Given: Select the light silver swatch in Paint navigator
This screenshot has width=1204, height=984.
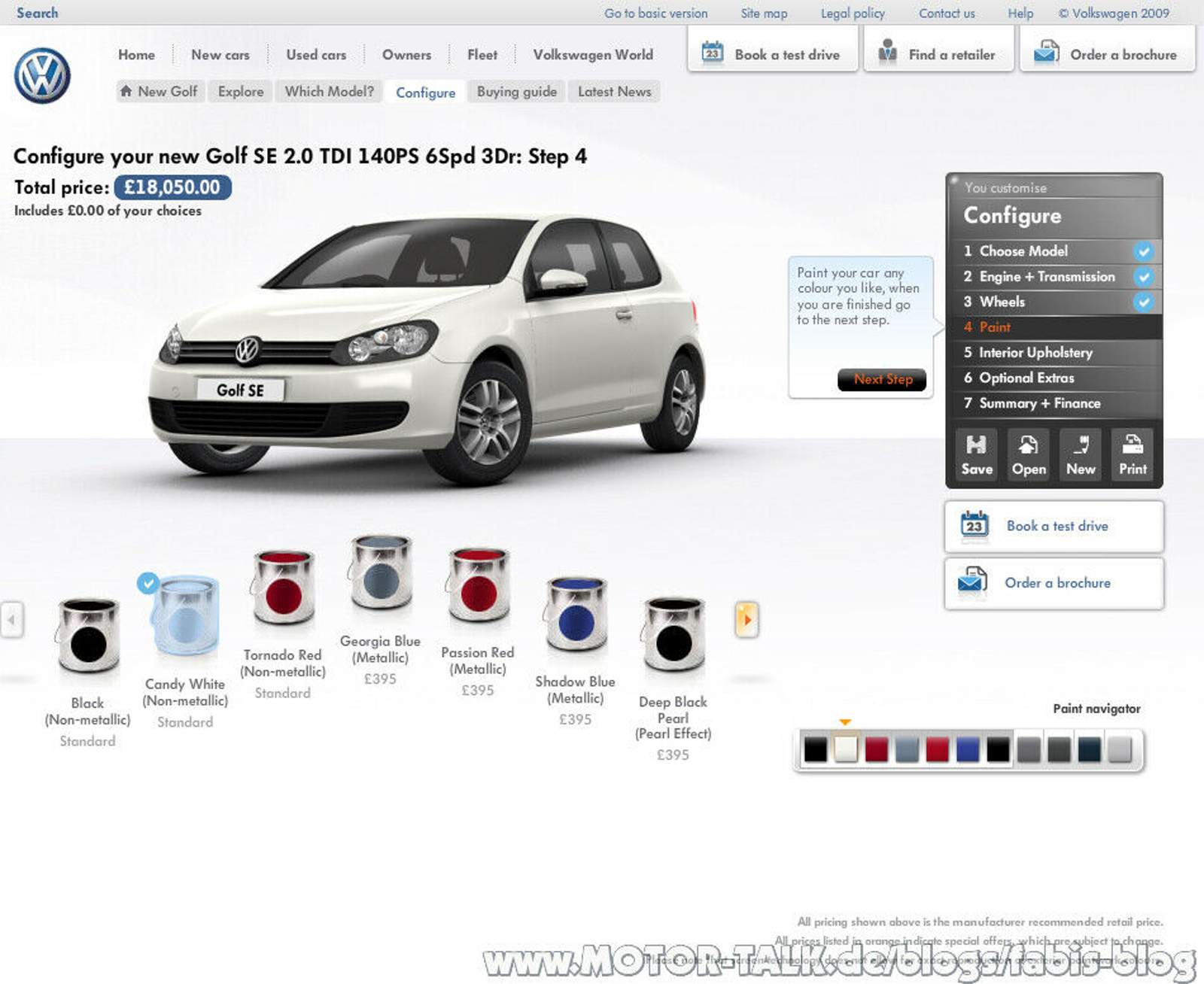Looking at the screenshot, I should 1120,749.
